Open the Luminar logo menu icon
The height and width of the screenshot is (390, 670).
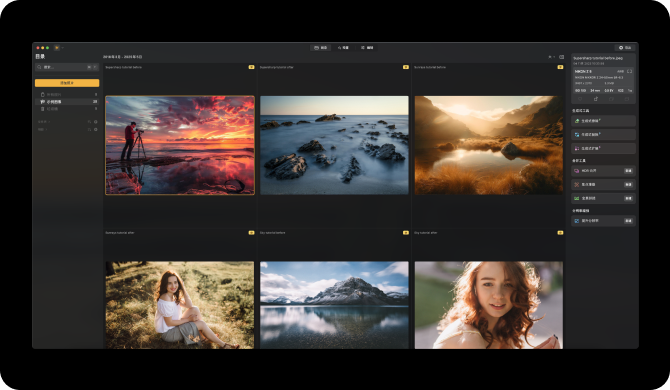click(x=56, y=48)
